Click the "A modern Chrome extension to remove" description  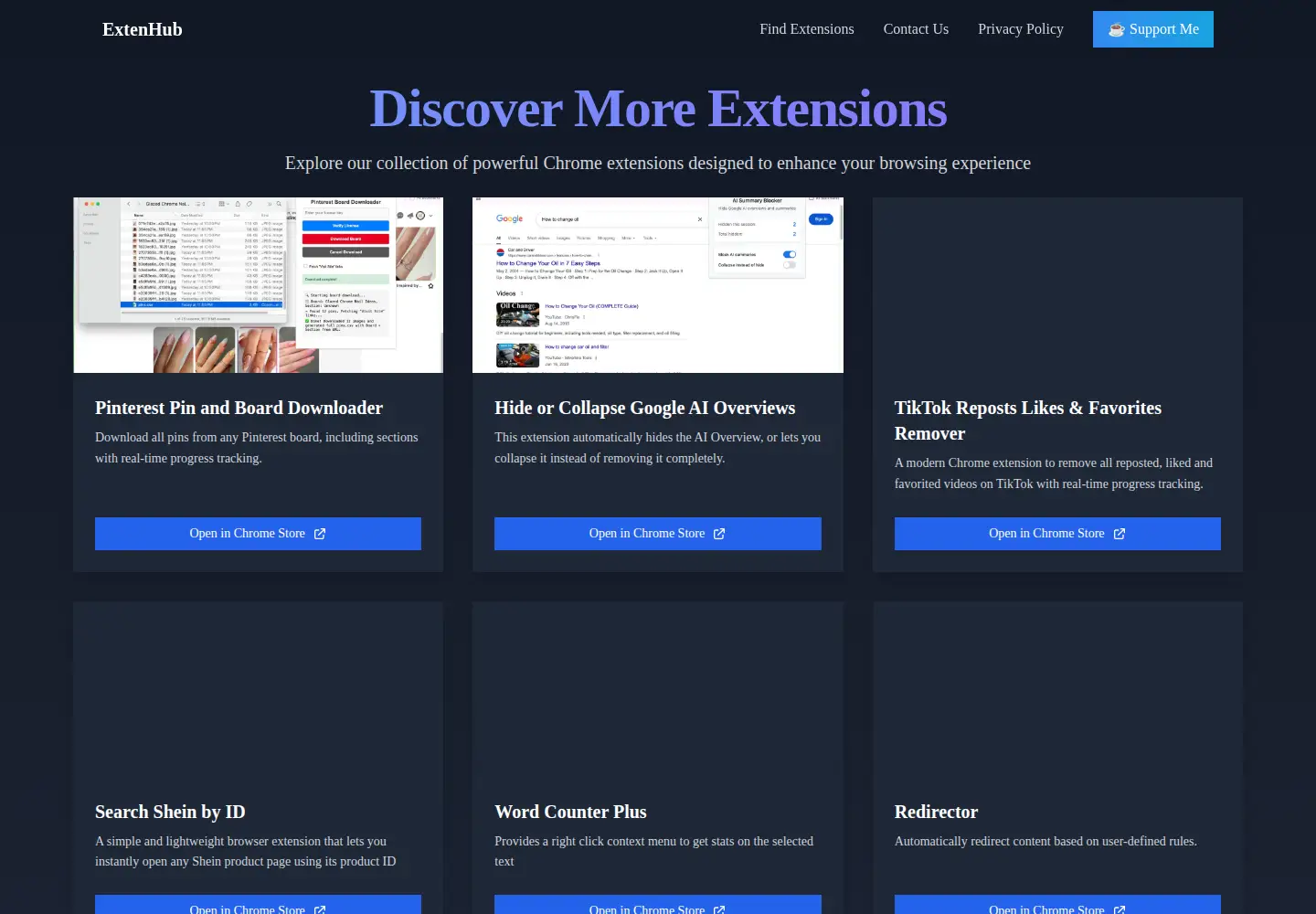click(1054, 473)
